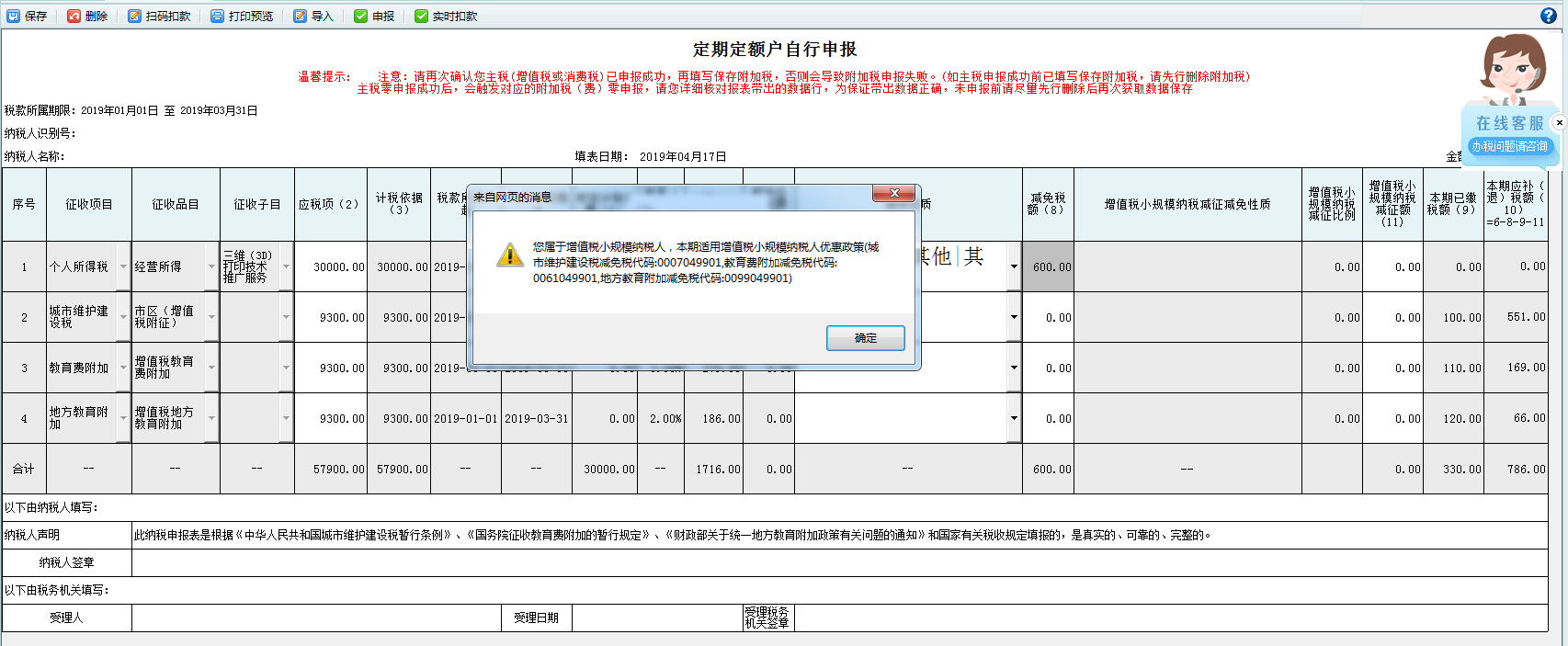Click the 2.00% tax rate cell
Image resolution: width=1568 pixels, height=646 pixels.
click(x=661, y=419)
